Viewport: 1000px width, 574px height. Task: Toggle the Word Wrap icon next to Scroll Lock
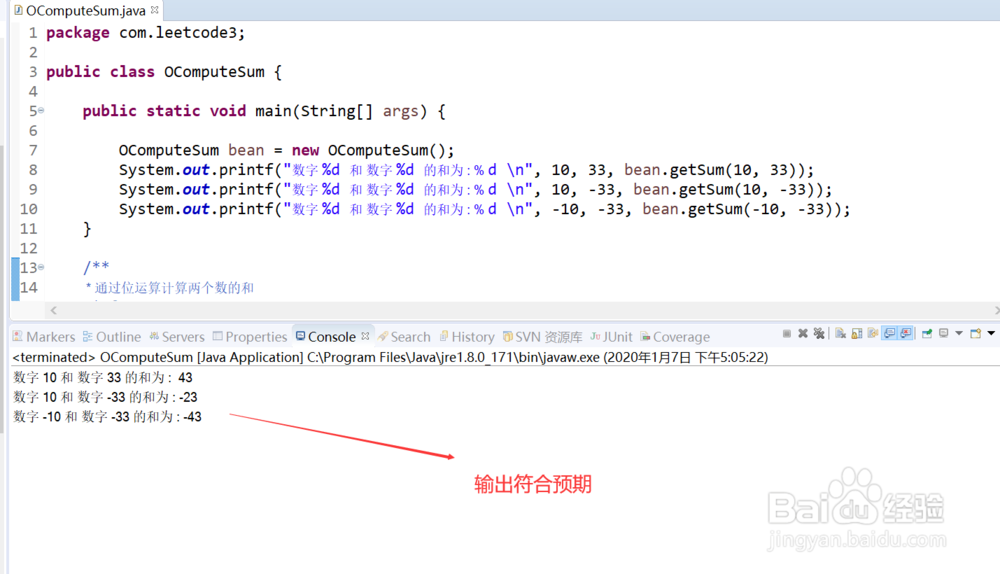click(873, 334)
